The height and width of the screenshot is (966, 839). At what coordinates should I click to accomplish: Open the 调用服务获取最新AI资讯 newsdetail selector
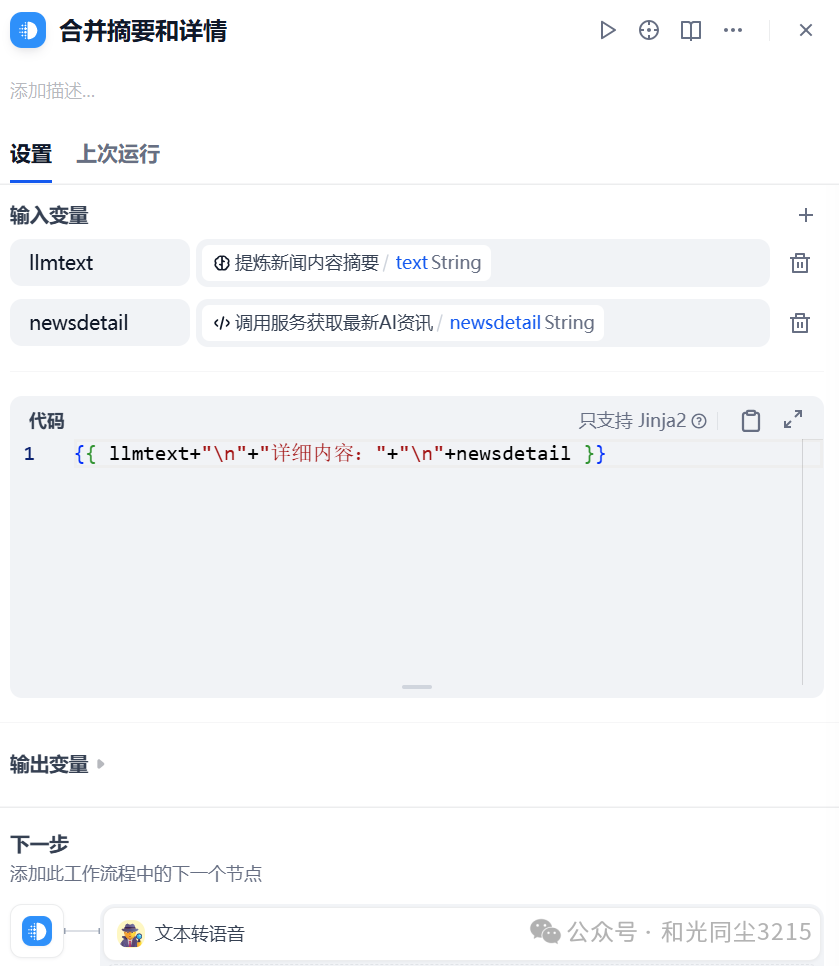tap(482, 323)
